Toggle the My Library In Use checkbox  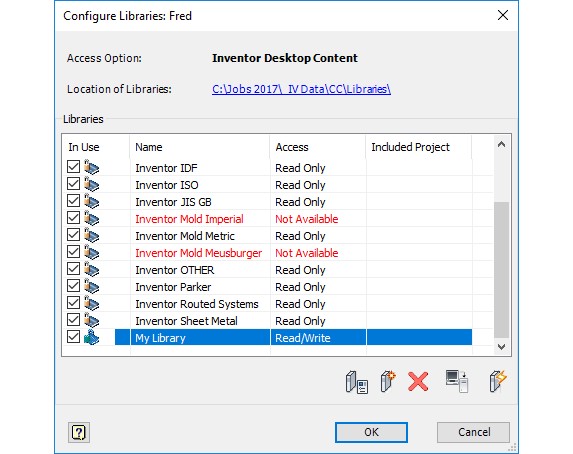click(73, 337)
